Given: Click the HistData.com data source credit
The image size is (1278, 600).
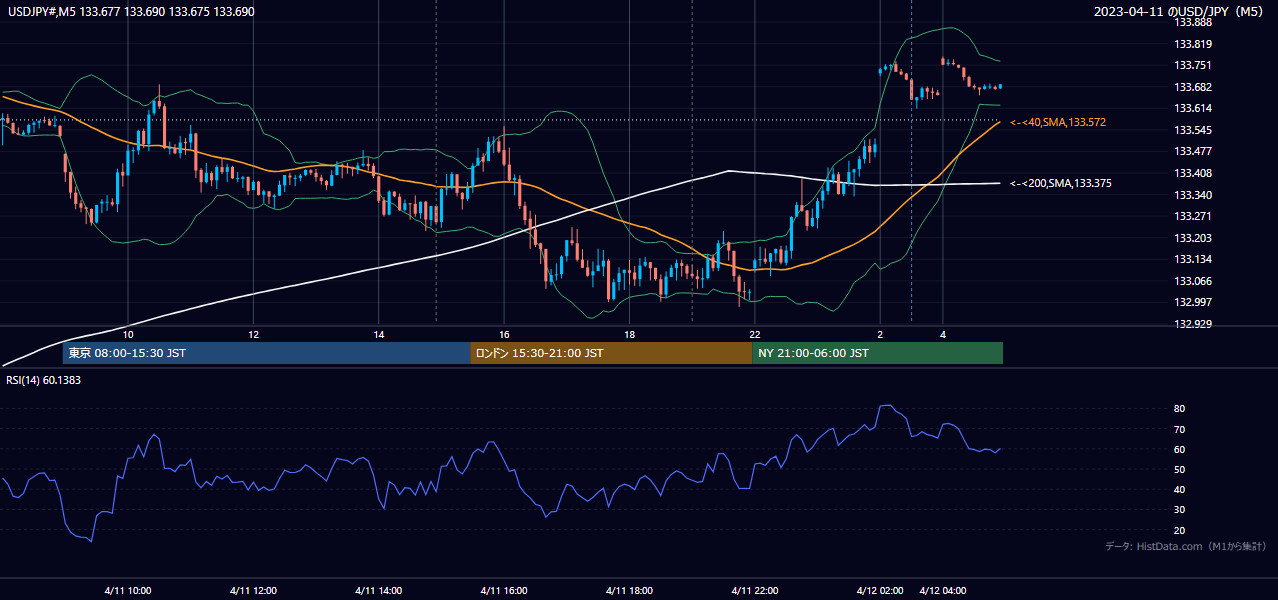Looking at the screenshot, I should click(x=1186, y=546).
